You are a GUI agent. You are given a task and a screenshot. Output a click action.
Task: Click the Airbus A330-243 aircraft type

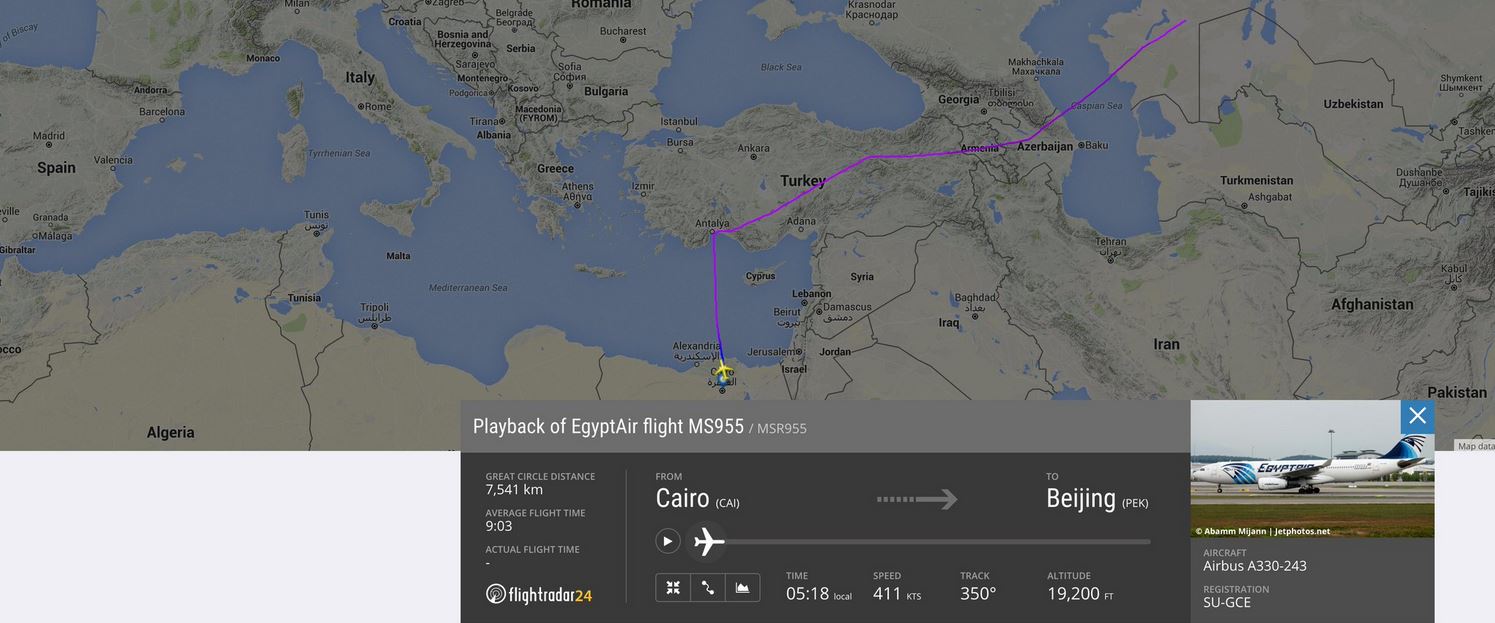[1254, 566]
